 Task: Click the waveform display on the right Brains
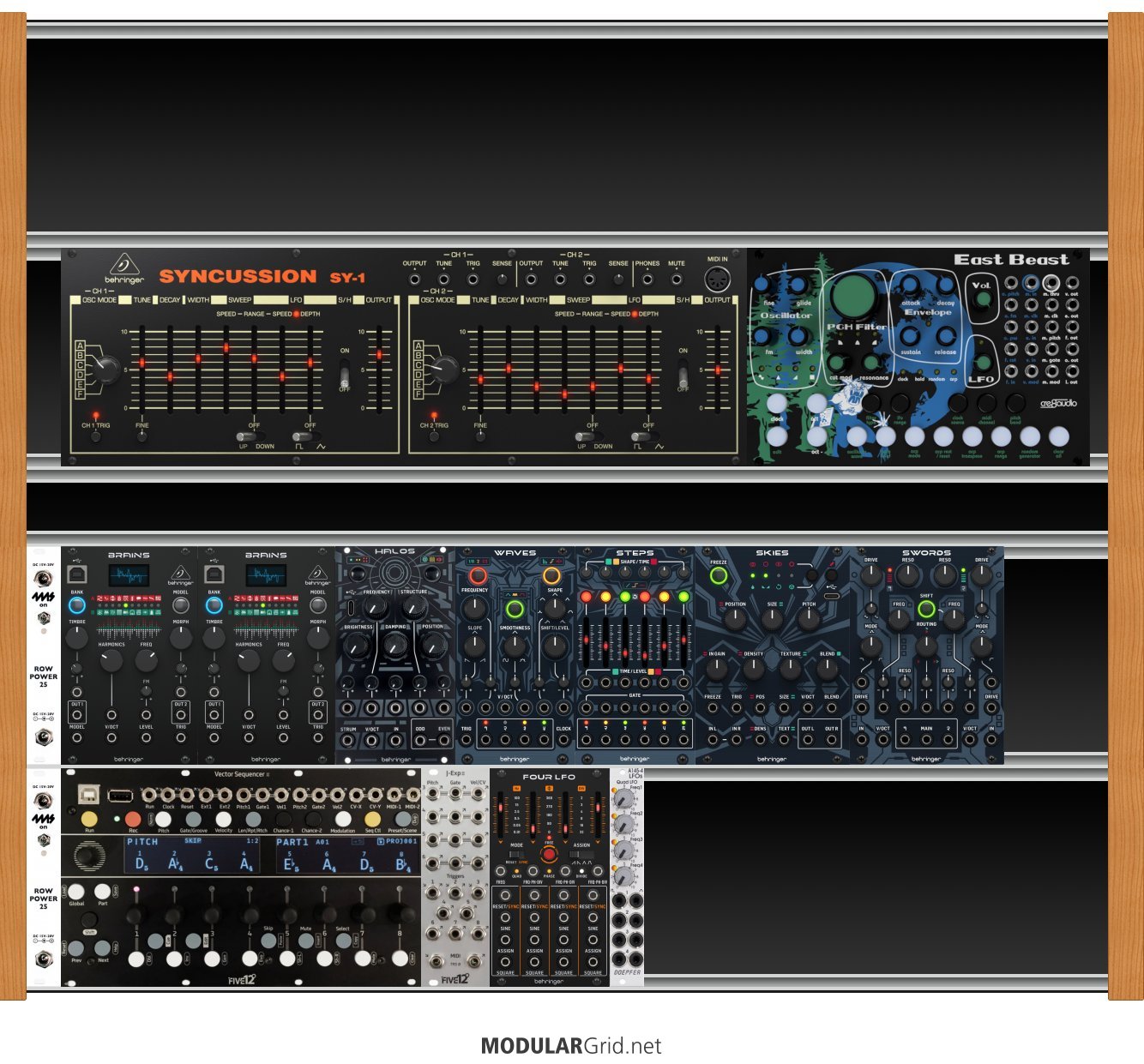266,575
